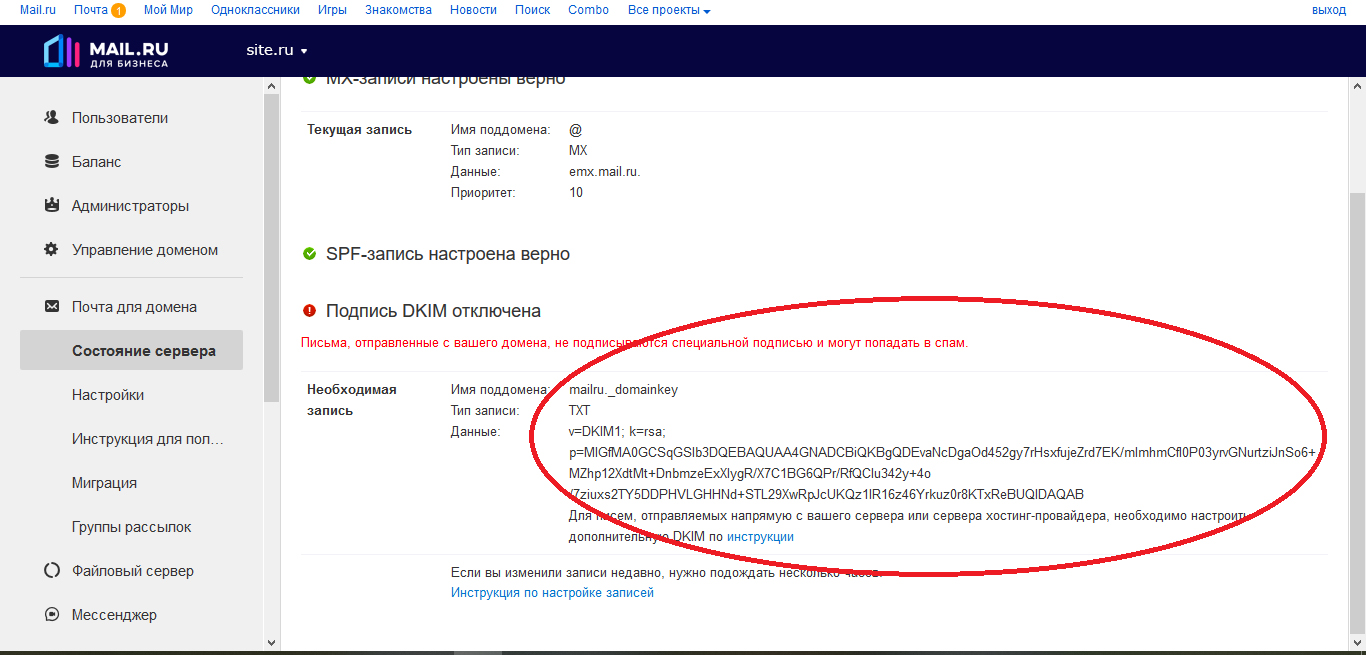1366x655 pixels.
Task: Go to Игры link
Action: click(333, 10)
